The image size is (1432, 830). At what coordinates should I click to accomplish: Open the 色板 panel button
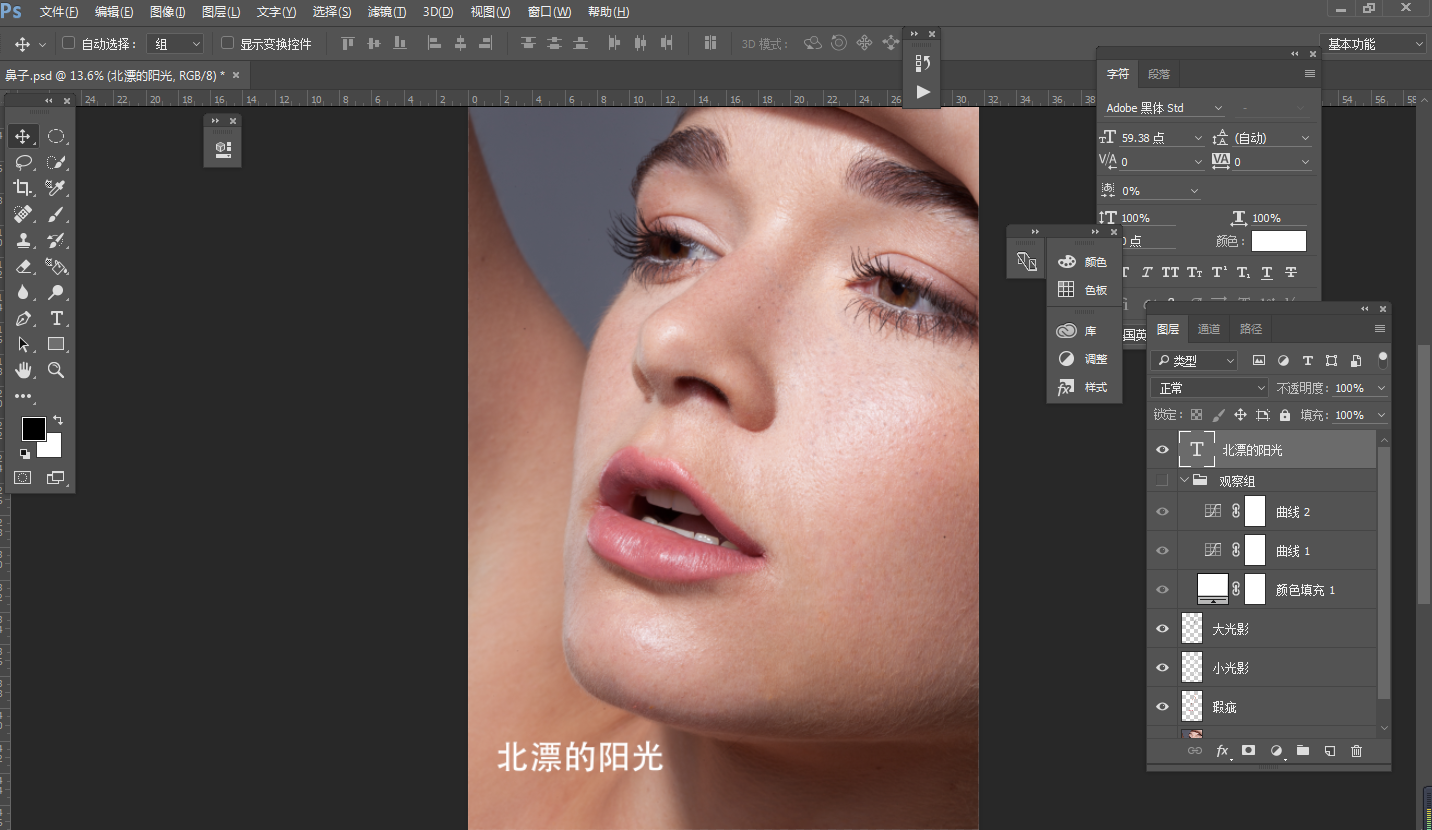coord(1083,290)
